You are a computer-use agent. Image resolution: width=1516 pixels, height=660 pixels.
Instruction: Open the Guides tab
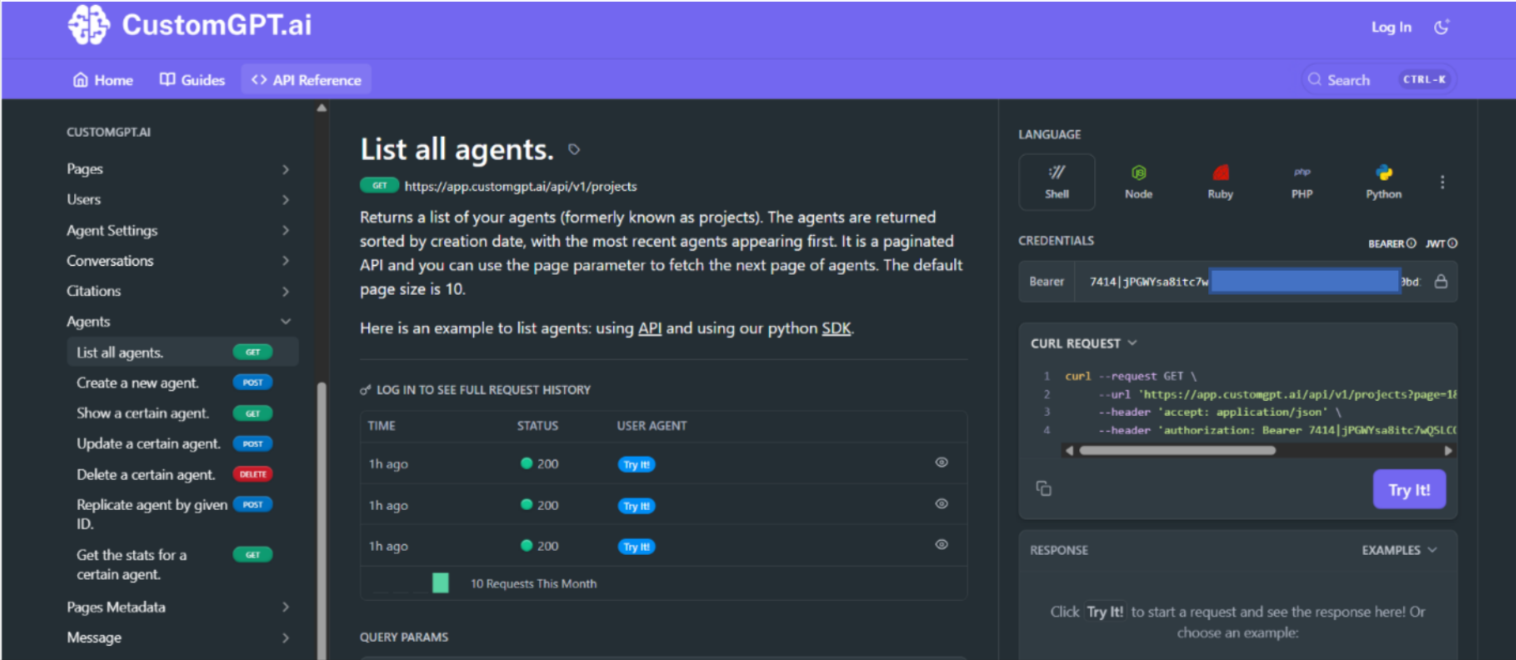192,80
